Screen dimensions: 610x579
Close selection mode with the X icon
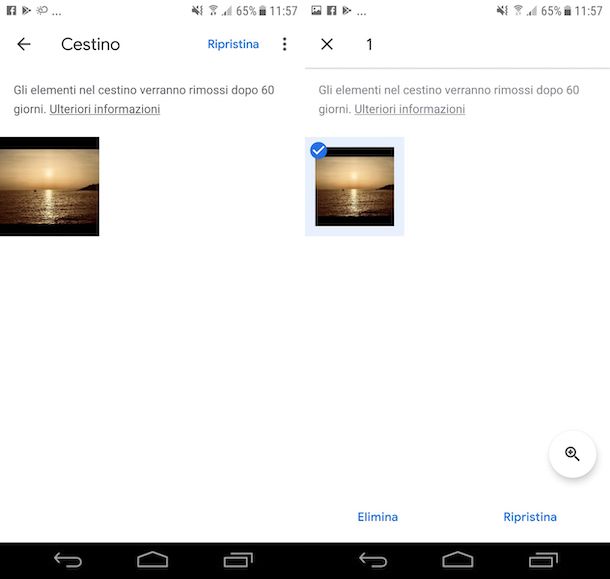click(x=327, y=44)
